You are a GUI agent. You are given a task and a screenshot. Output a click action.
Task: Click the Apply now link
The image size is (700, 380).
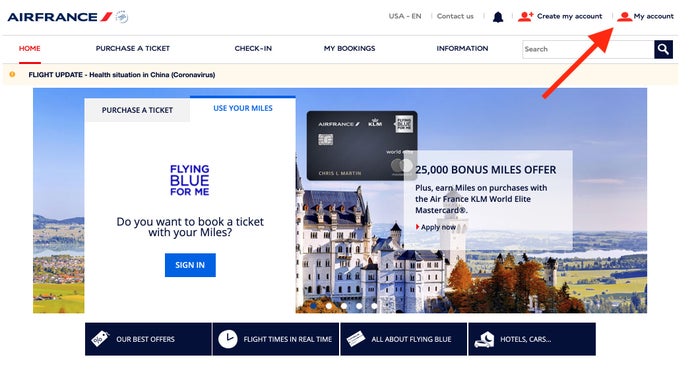coord(438,227)
